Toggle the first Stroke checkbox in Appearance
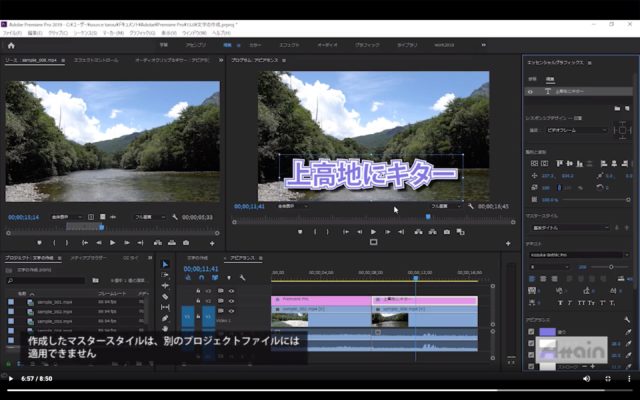The height and width of the screenshot is (400, 640). pos(531,344)
